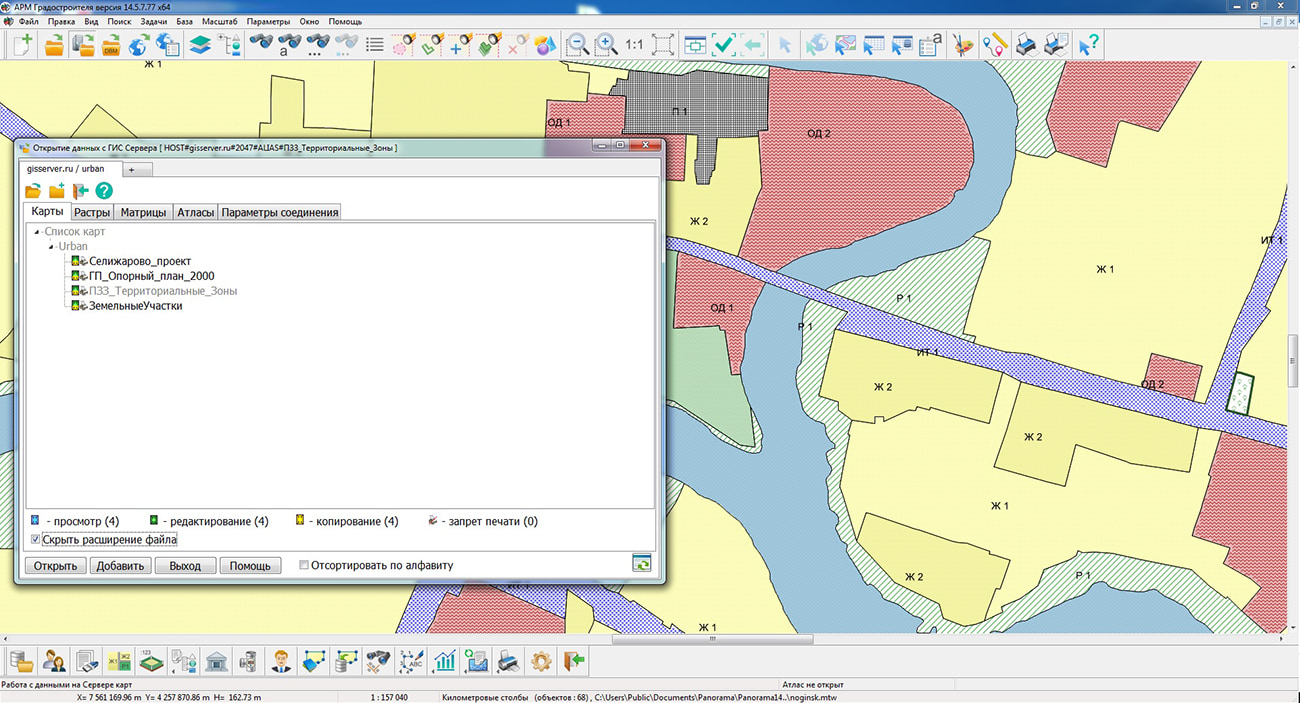
Task: Open the statistics chart icon in bottom toolbar
Action: [445, 661]
